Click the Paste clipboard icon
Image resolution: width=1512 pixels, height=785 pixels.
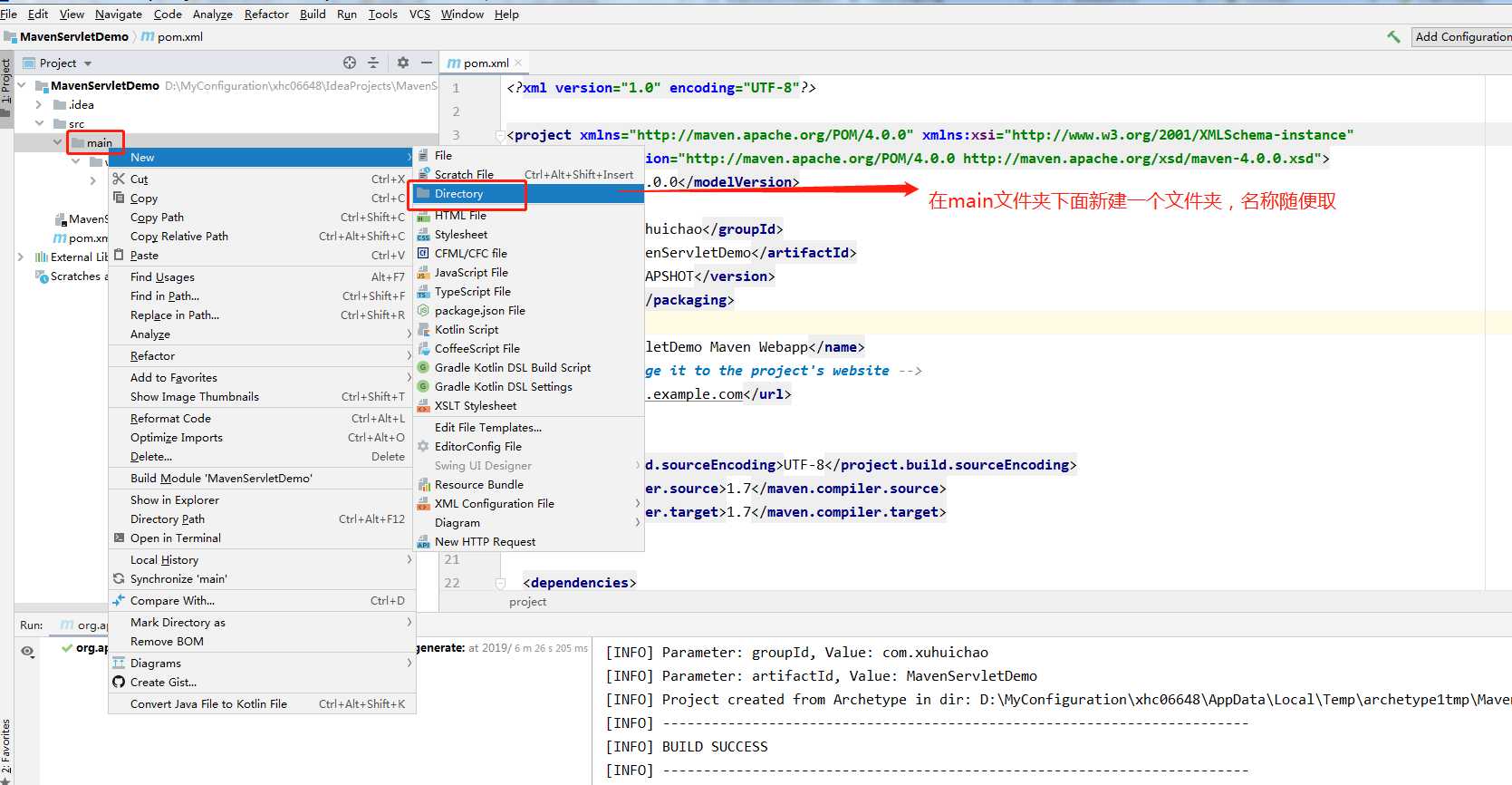[x=119, y=255]
